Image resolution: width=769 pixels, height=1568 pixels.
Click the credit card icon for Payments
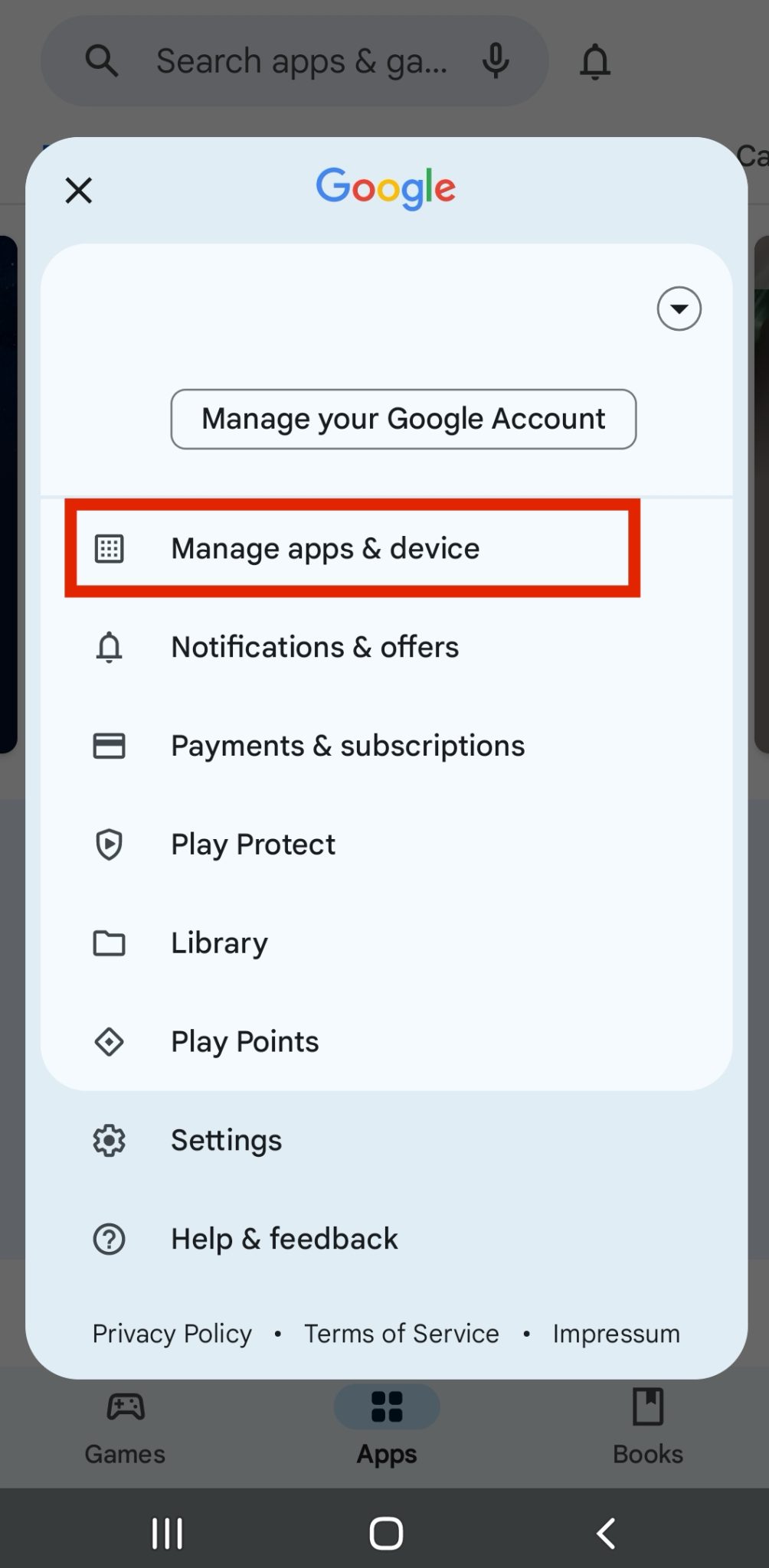(x=109, y=746)
